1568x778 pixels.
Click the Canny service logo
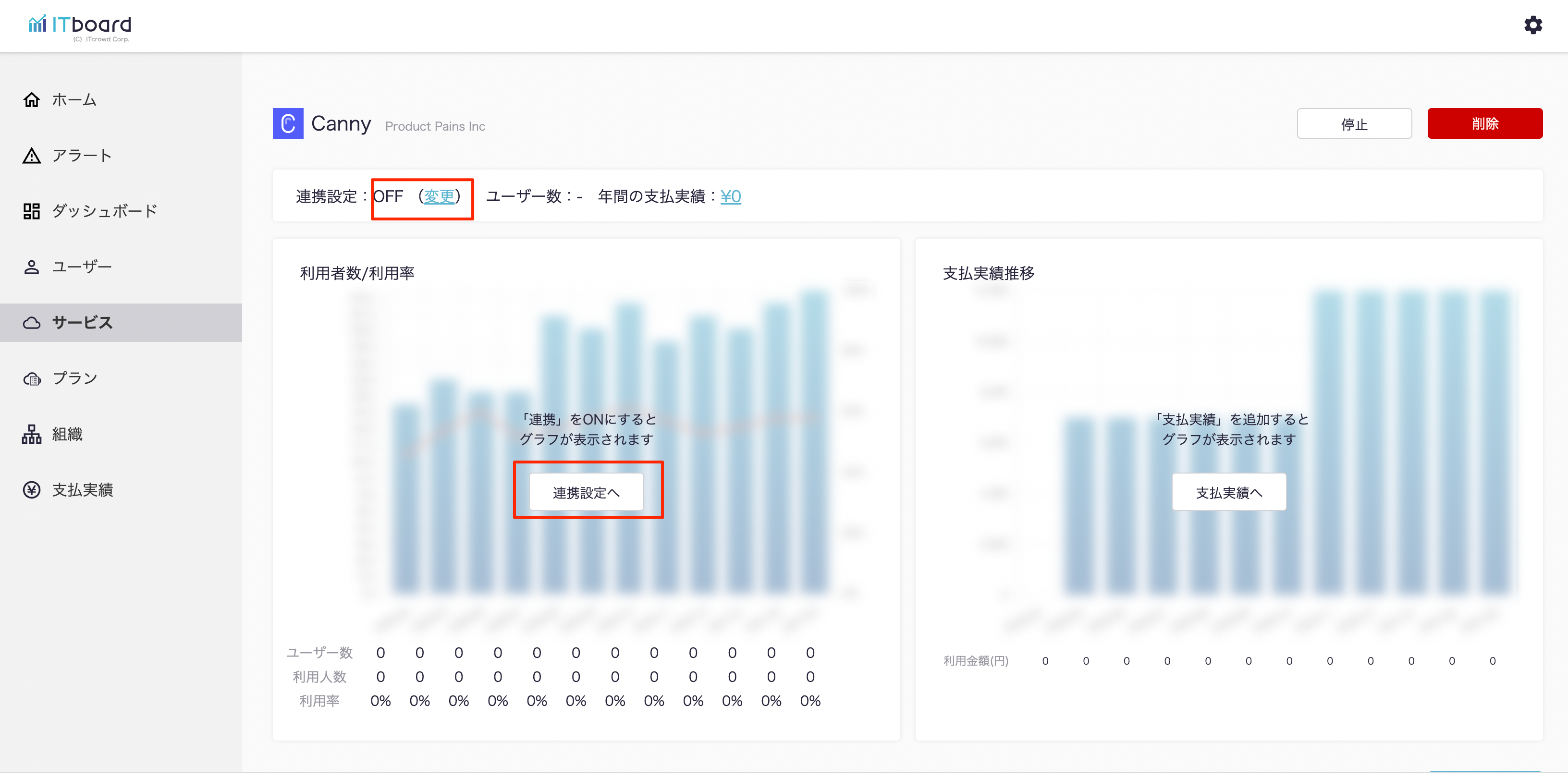pos(288,123)
